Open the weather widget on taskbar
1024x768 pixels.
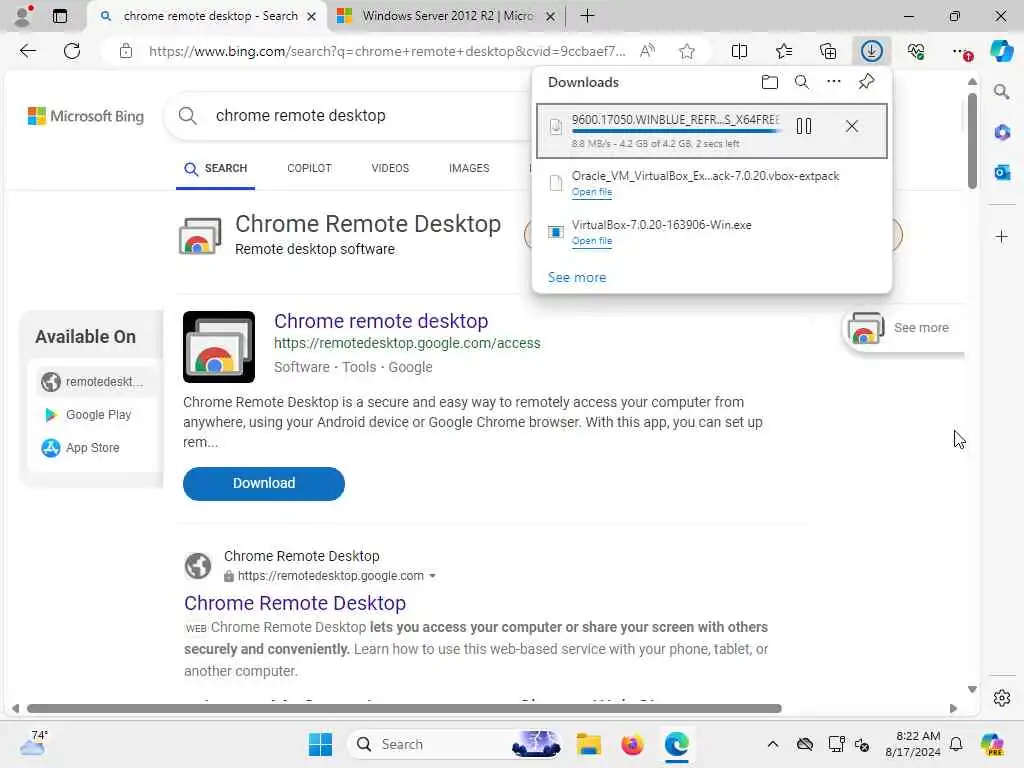(33, 743)
